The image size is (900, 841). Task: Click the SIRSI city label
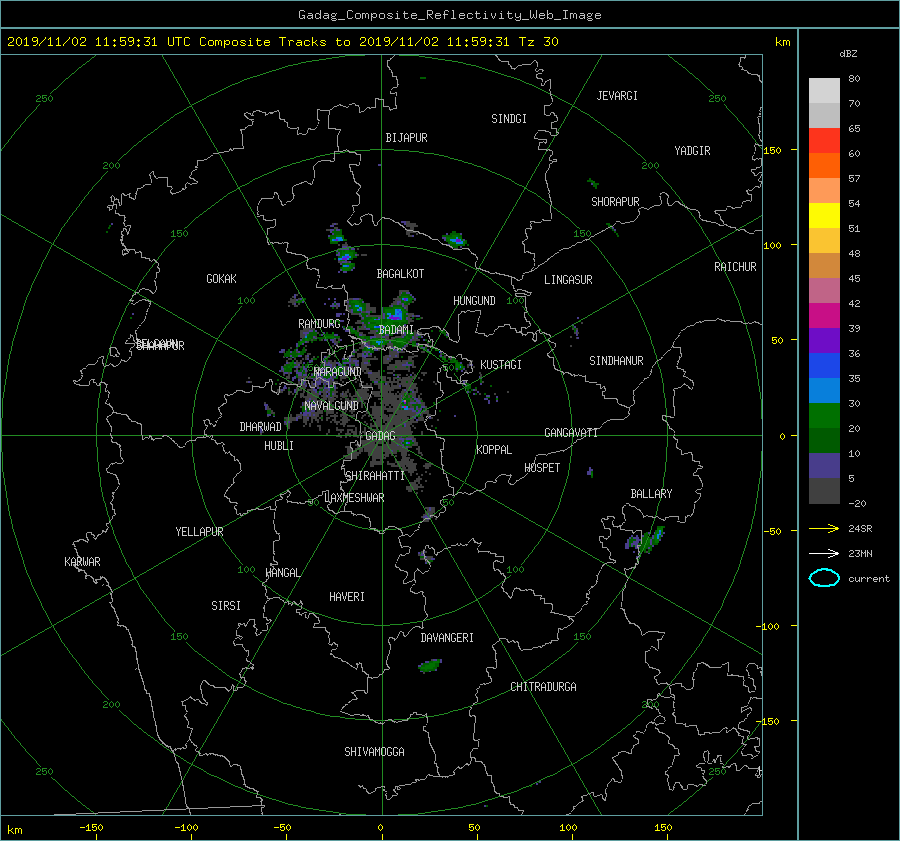(226, 606)
